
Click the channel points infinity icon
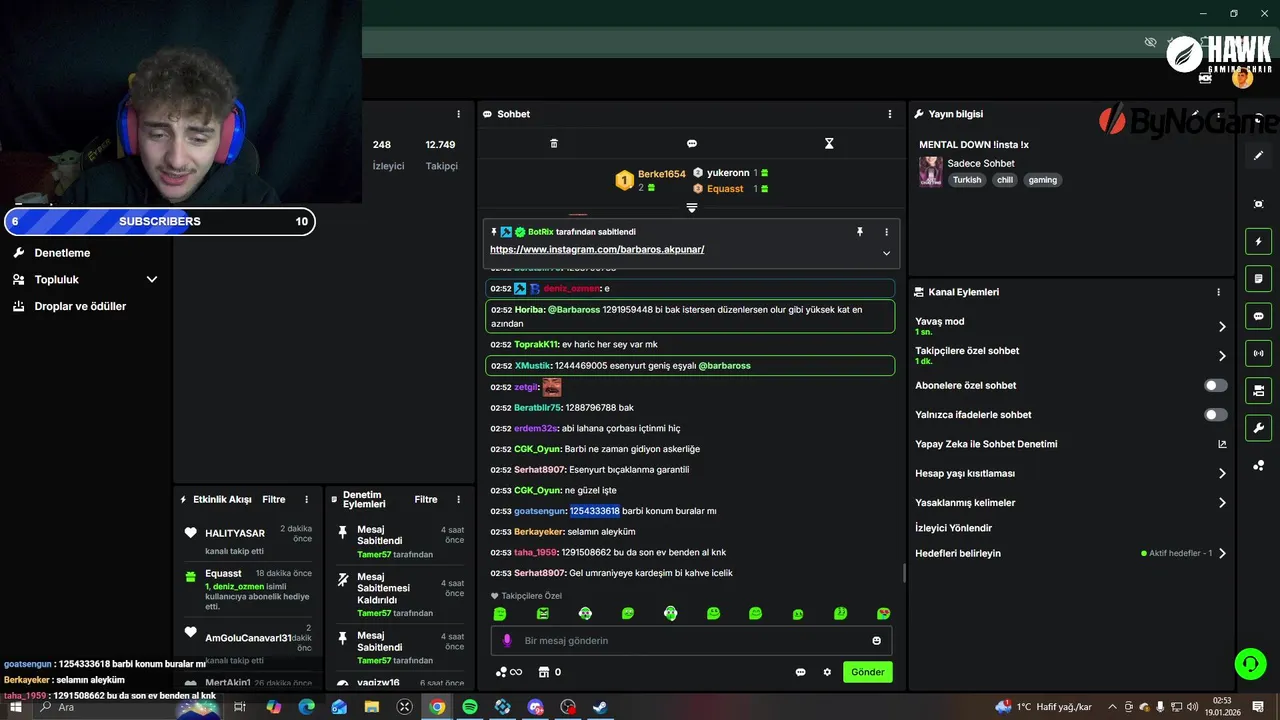(509, 672)
